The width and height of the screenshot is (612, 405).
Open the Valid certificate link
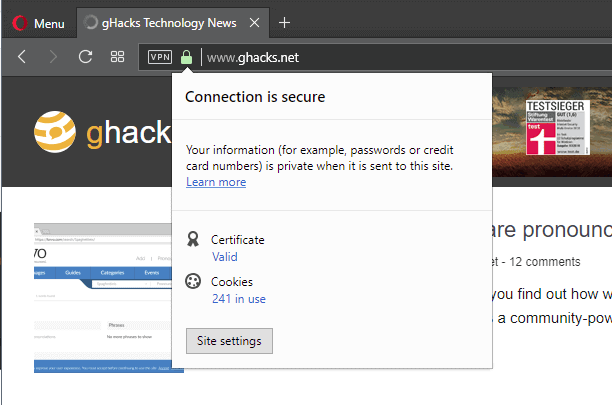coord(224,257)
